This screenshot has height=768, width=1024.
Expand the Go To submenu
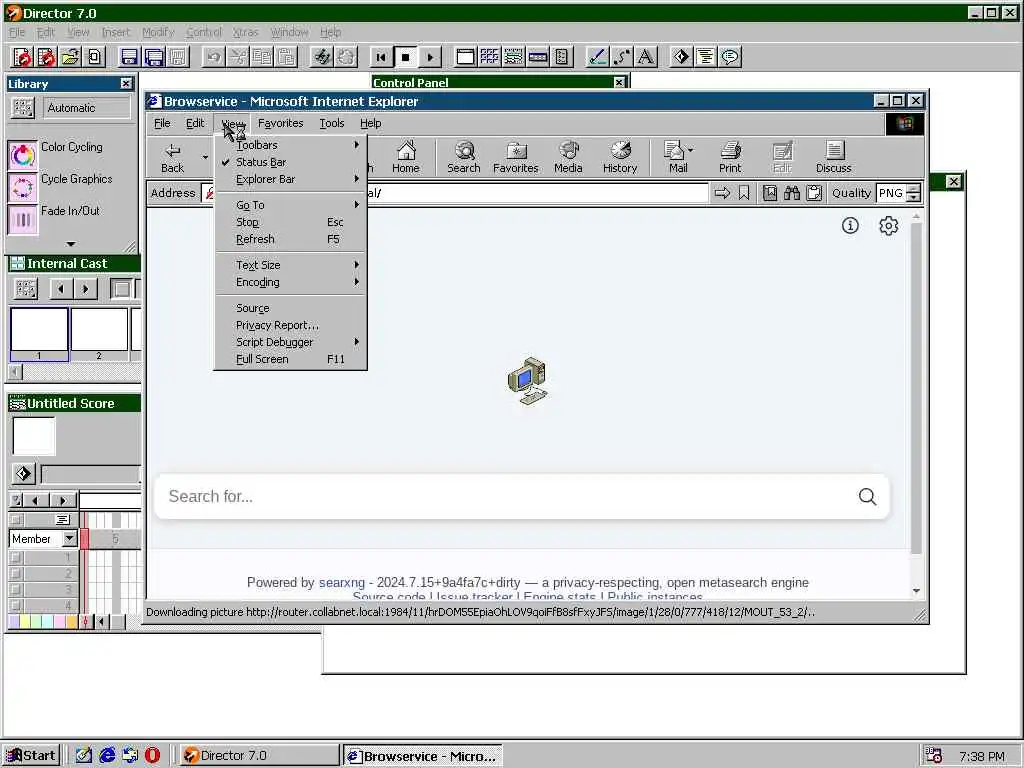291,205
